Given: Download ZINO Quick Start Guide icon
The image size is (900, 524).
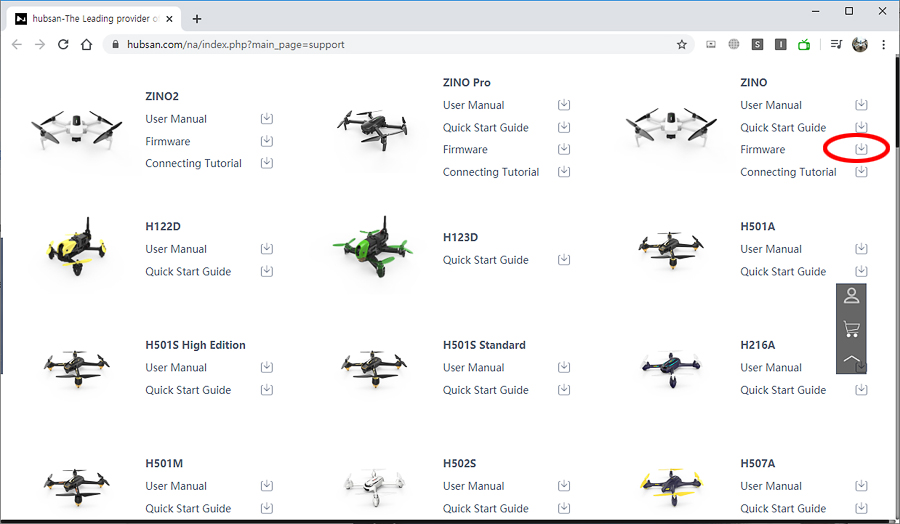Looking at the screenshot, I should 862,127.
